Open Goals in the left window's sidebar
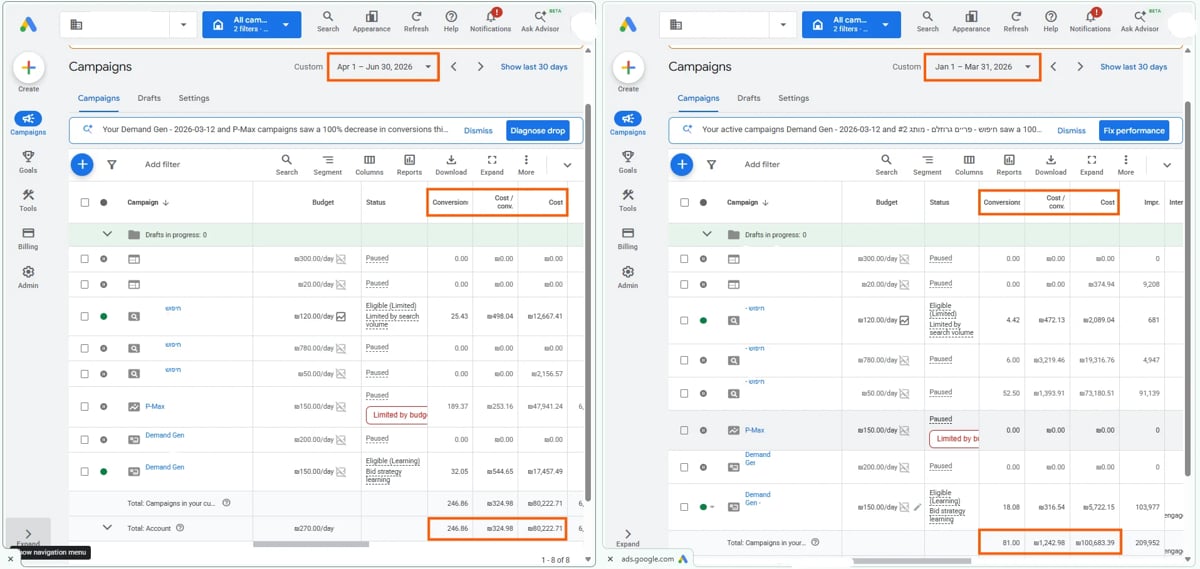 click(28, 162)
